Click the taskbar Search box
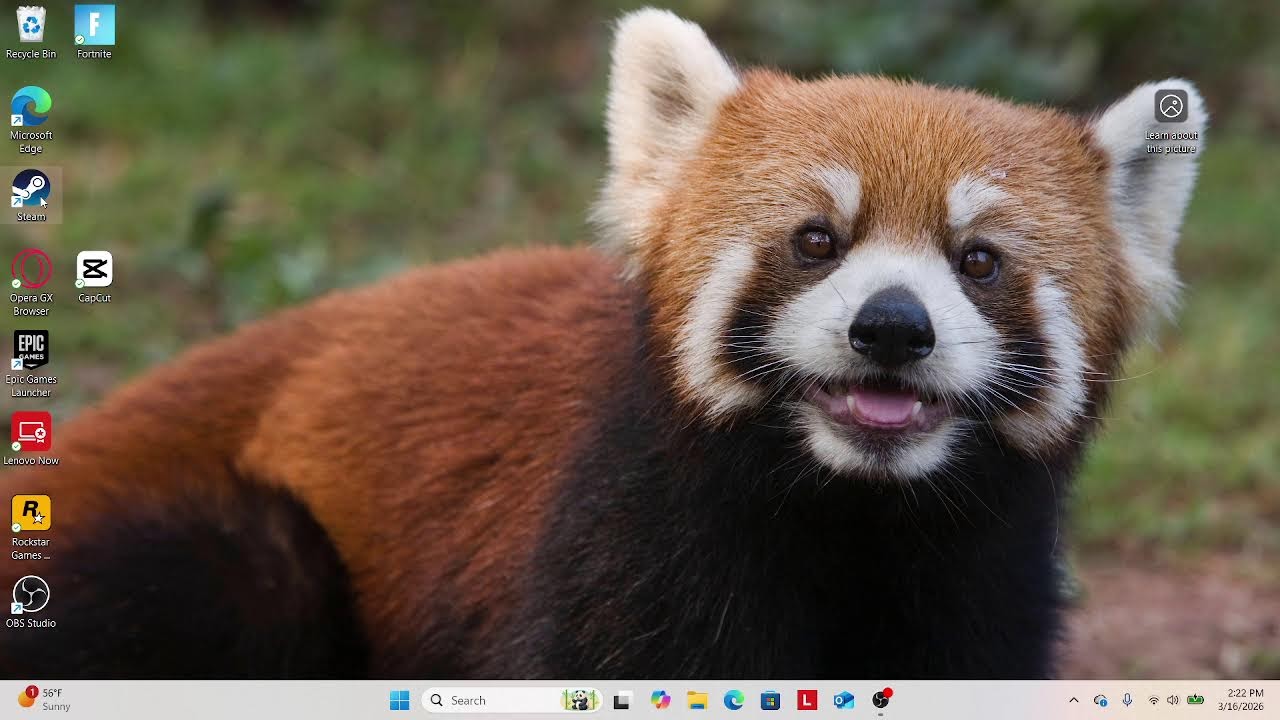The image size is (1280, 720). [x=512, y=700]
